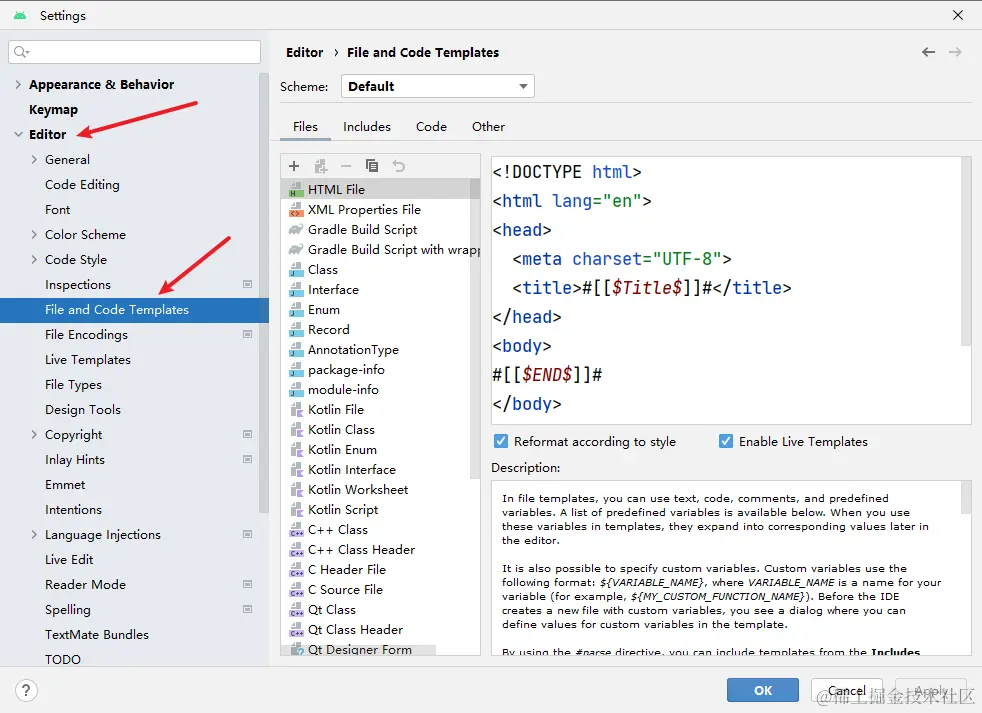Click the Kotlin File template icon
982x713 pixels.
pos(296,410)
